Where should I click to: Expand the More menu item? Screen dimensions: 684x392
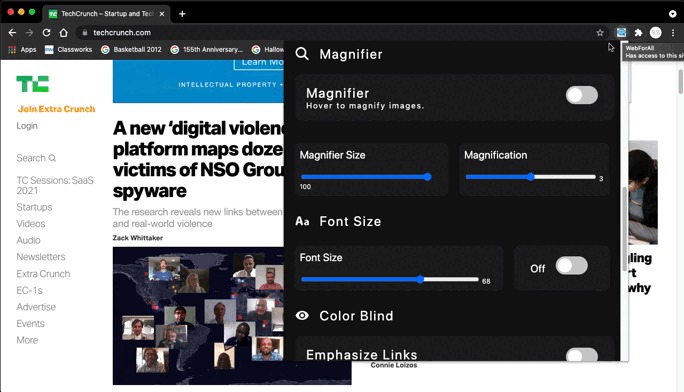(x=27, y=340)
